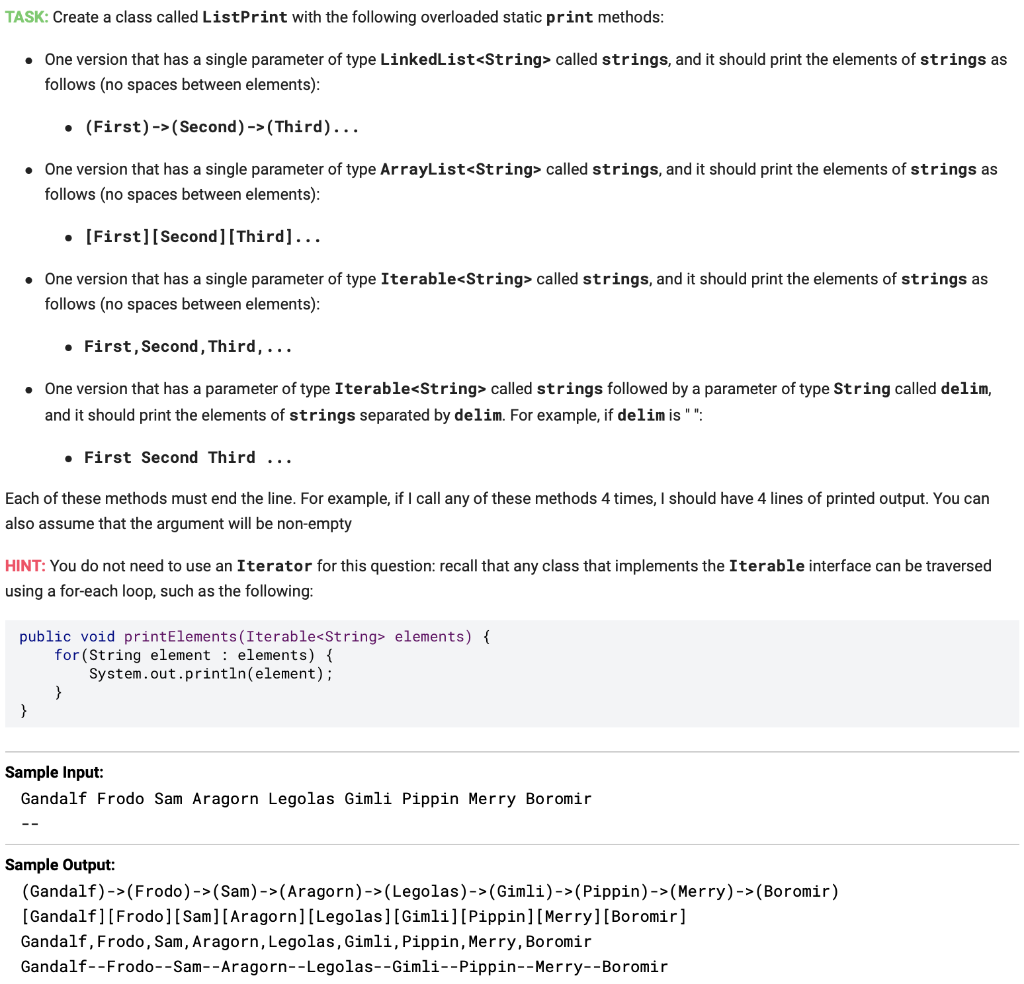
Task: Click the First Second Third ... example
Action: [x=188, y=458]
